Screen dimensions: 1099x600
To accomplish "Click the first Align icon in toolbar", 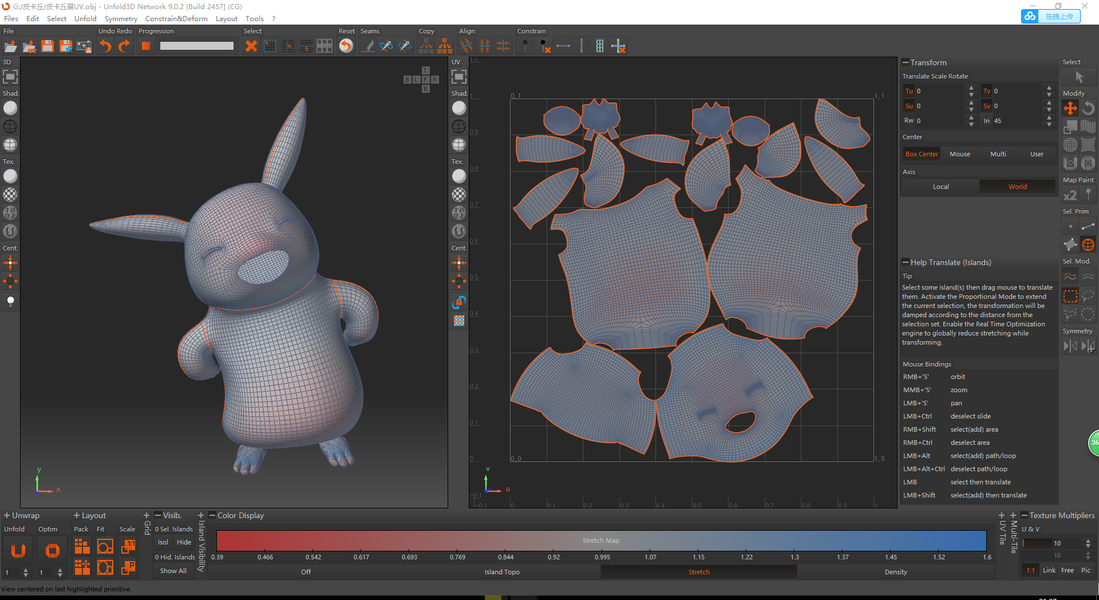I will click(x=466, y=46).
